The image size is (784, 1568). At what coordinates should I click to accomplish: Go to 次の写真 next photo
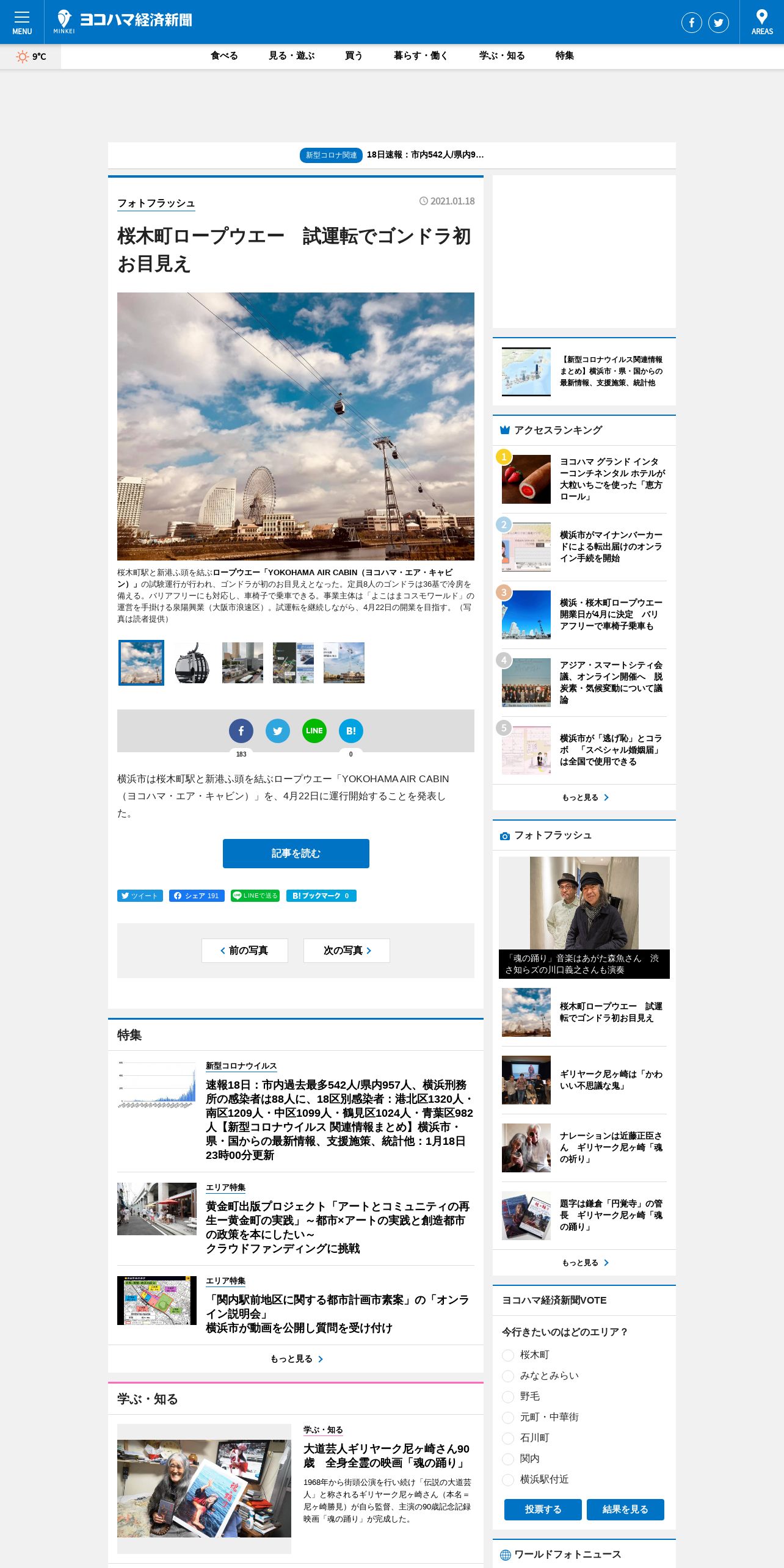(347, 951)
